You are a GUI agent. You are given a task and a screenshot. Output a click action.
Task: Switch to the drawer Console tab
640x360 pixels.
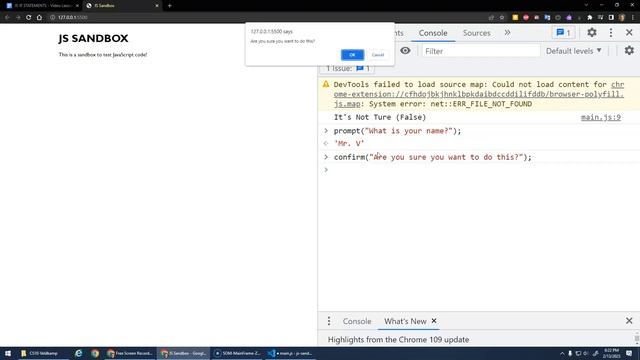(x=357, y=321)
